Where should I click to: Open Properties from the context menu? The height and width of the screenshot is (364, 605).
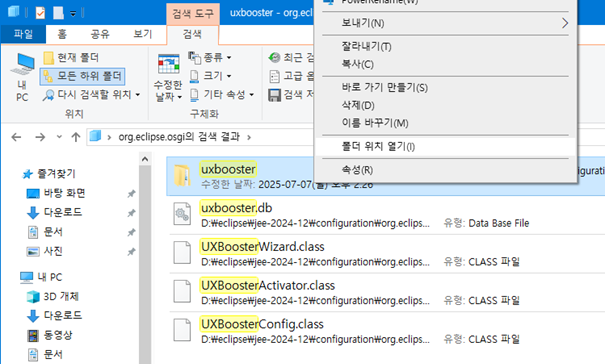click(x=445, y=170)
